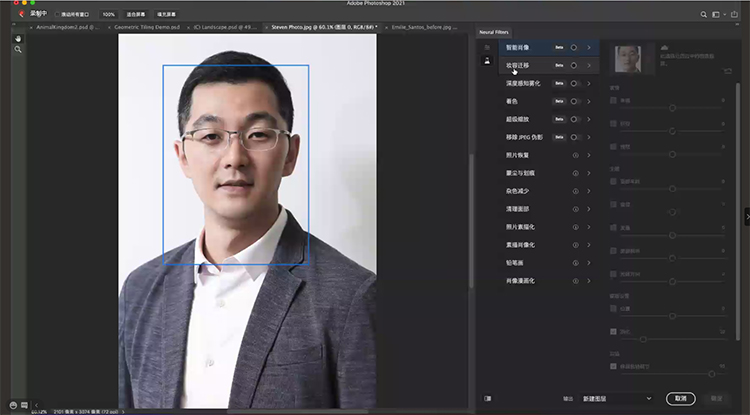Click the comment icon at bottom left

(x=24, y=405)
